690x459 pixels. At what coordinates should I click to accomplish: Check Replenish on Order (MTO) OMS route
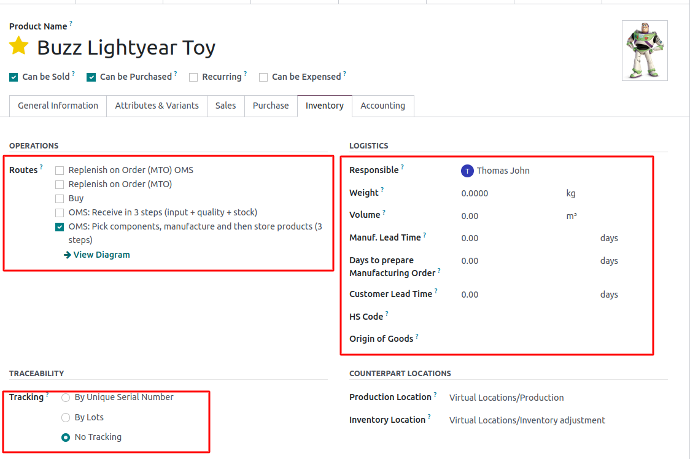coord(59,170)
